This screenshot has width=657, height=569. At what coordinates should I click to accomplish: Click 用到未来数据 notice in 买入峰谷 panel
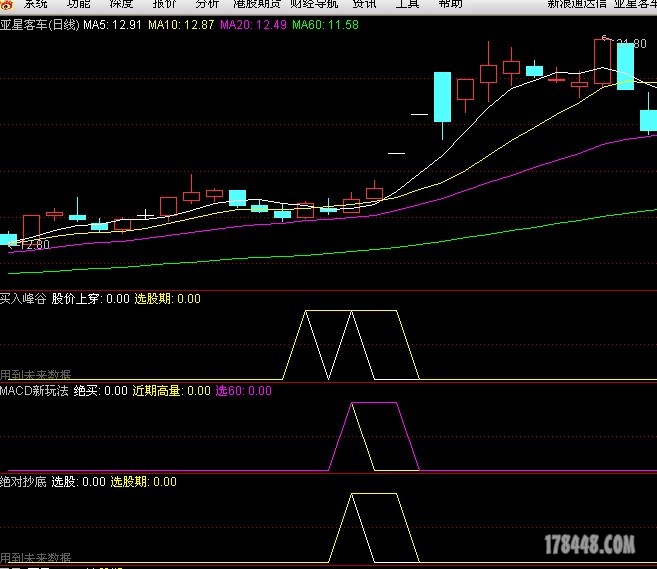tap(36, 374)
